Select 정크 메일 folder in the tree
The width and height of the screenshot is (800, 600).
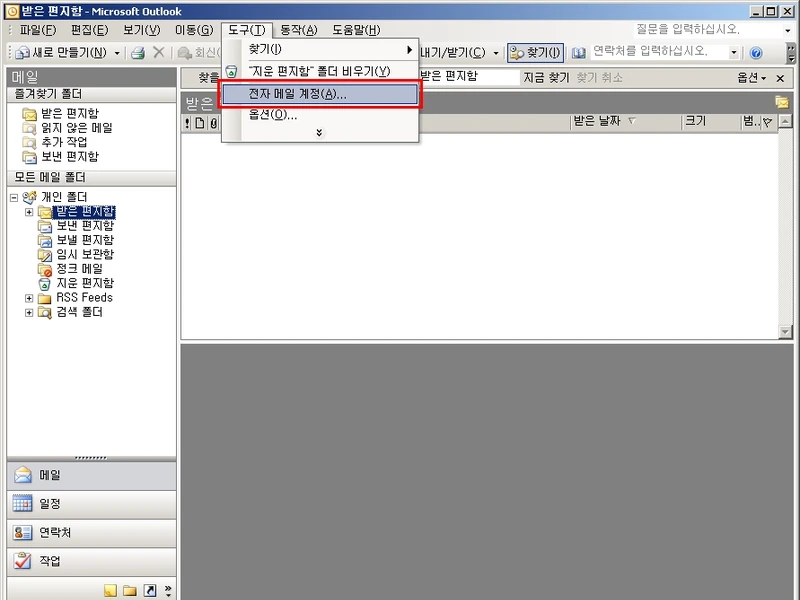click(x=79, y=269)
